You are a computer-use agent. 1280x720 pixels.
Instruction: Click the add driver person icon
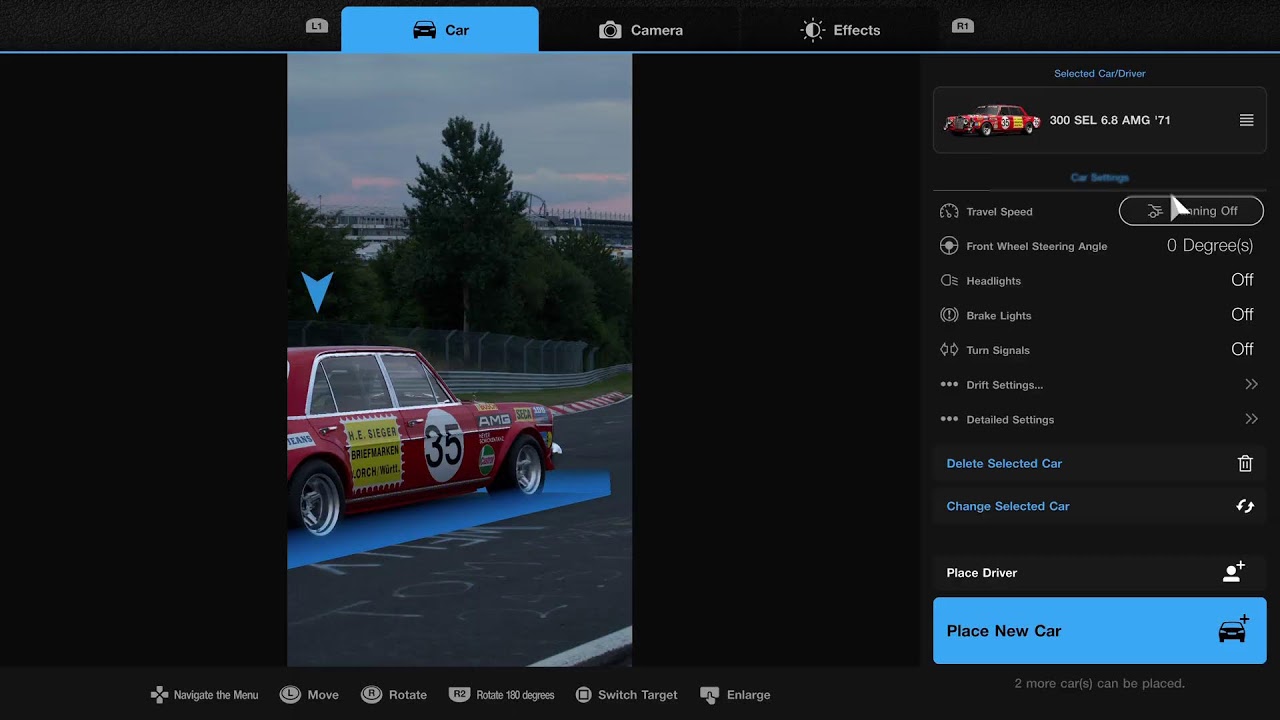[1233, 571]
